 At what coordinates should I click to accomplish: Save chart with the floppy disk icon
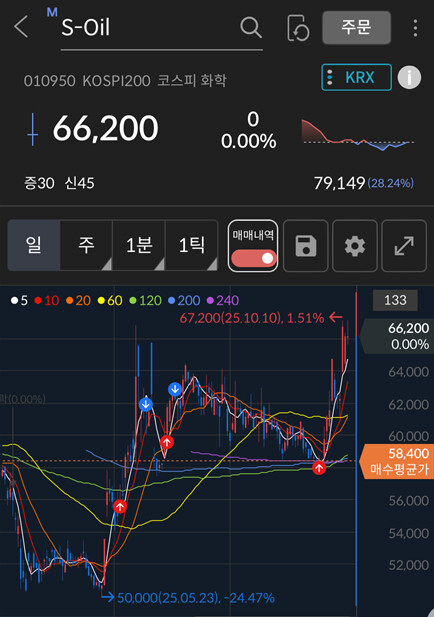[x=306, y=246]
